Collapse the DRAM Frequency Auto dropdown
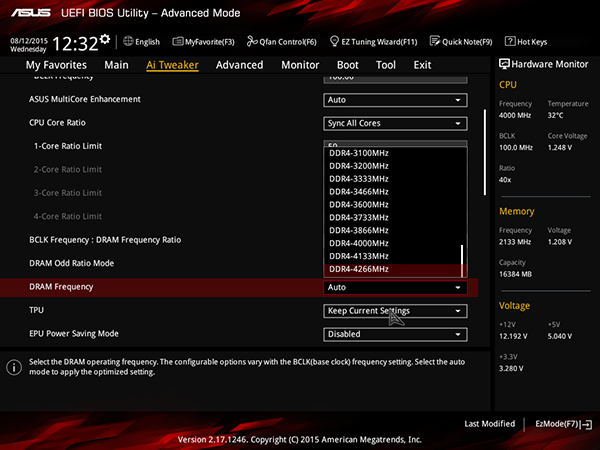Image resolution: width=600 pixels, height=450 pixels. point(395,287)
